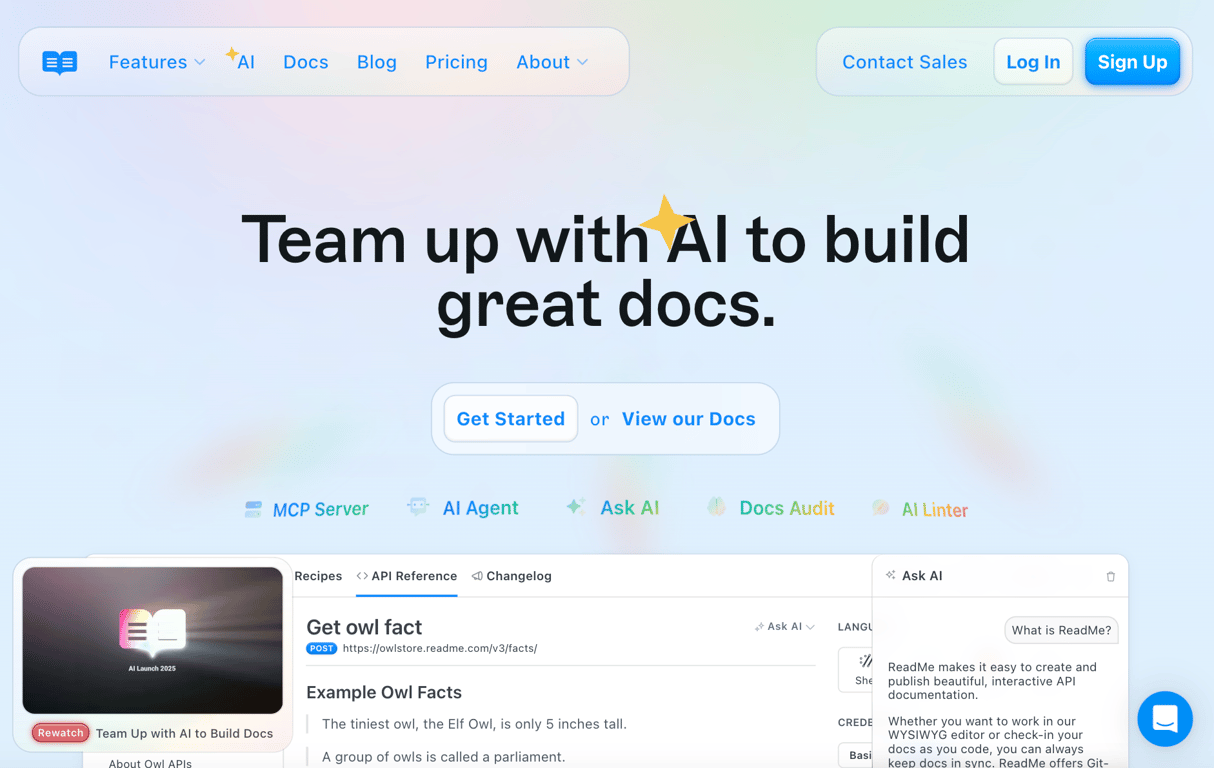Viewport: 1214px width, 768px height.
Task: Switch to the API Reference tab
Action: (406, 576)
